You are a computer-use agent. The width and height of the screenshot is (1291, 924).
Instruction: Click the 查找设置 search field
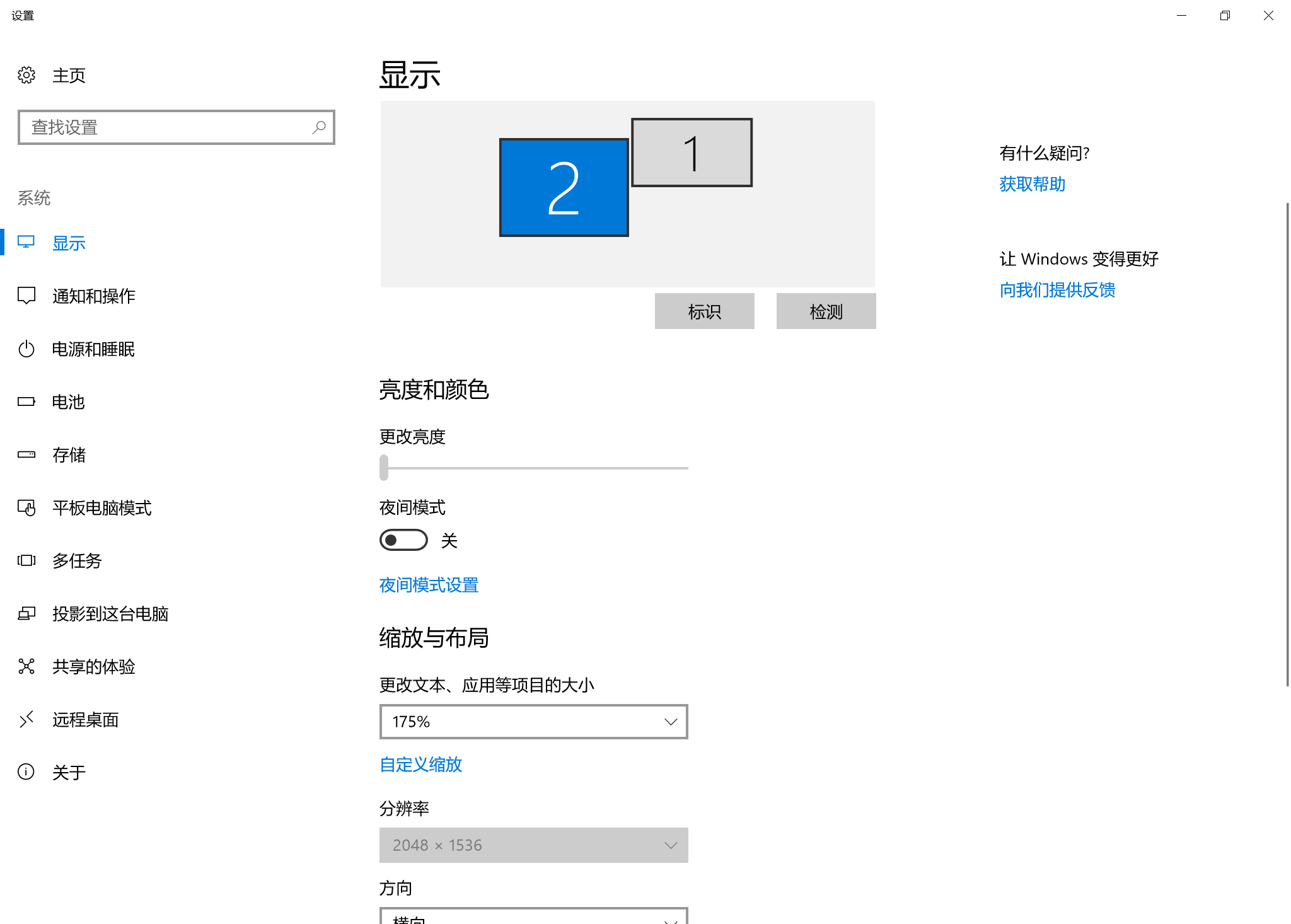point(177,127)
